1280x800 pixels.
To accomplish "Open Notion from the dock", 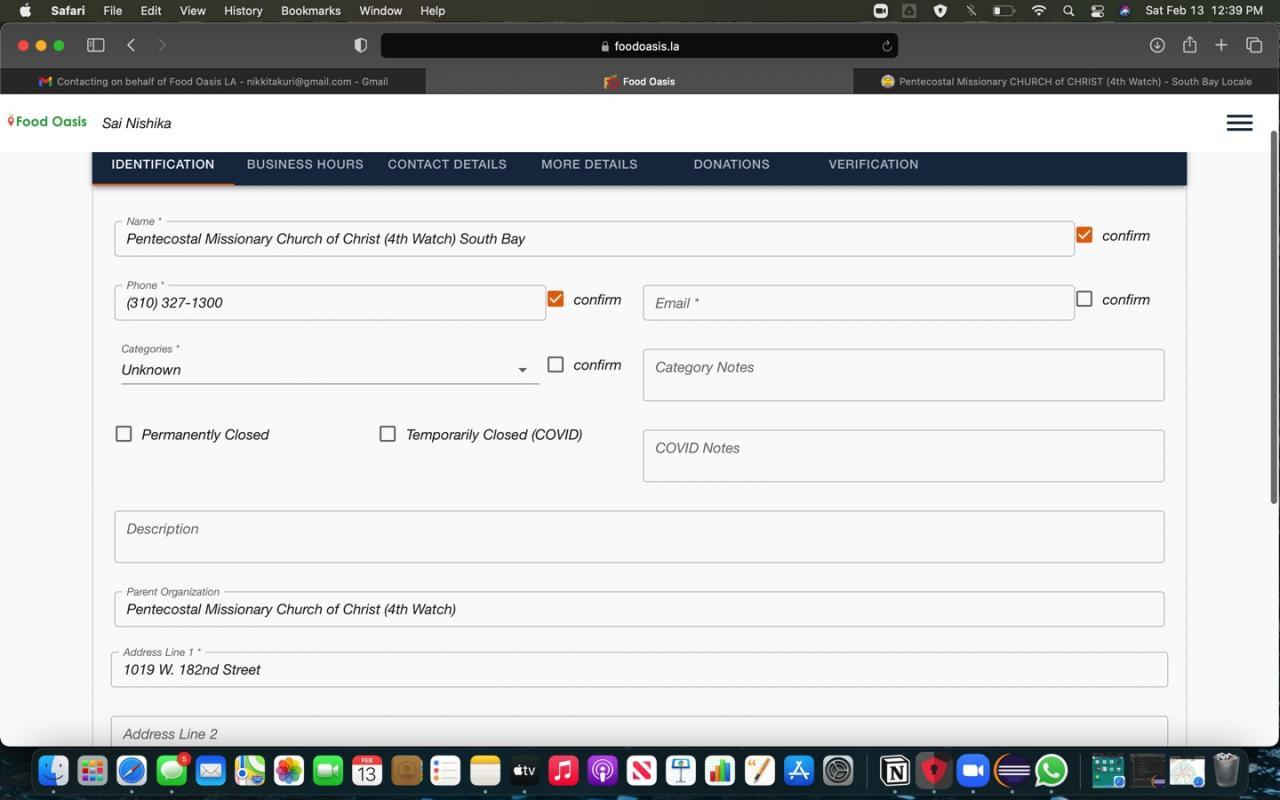I will [894, 770].
